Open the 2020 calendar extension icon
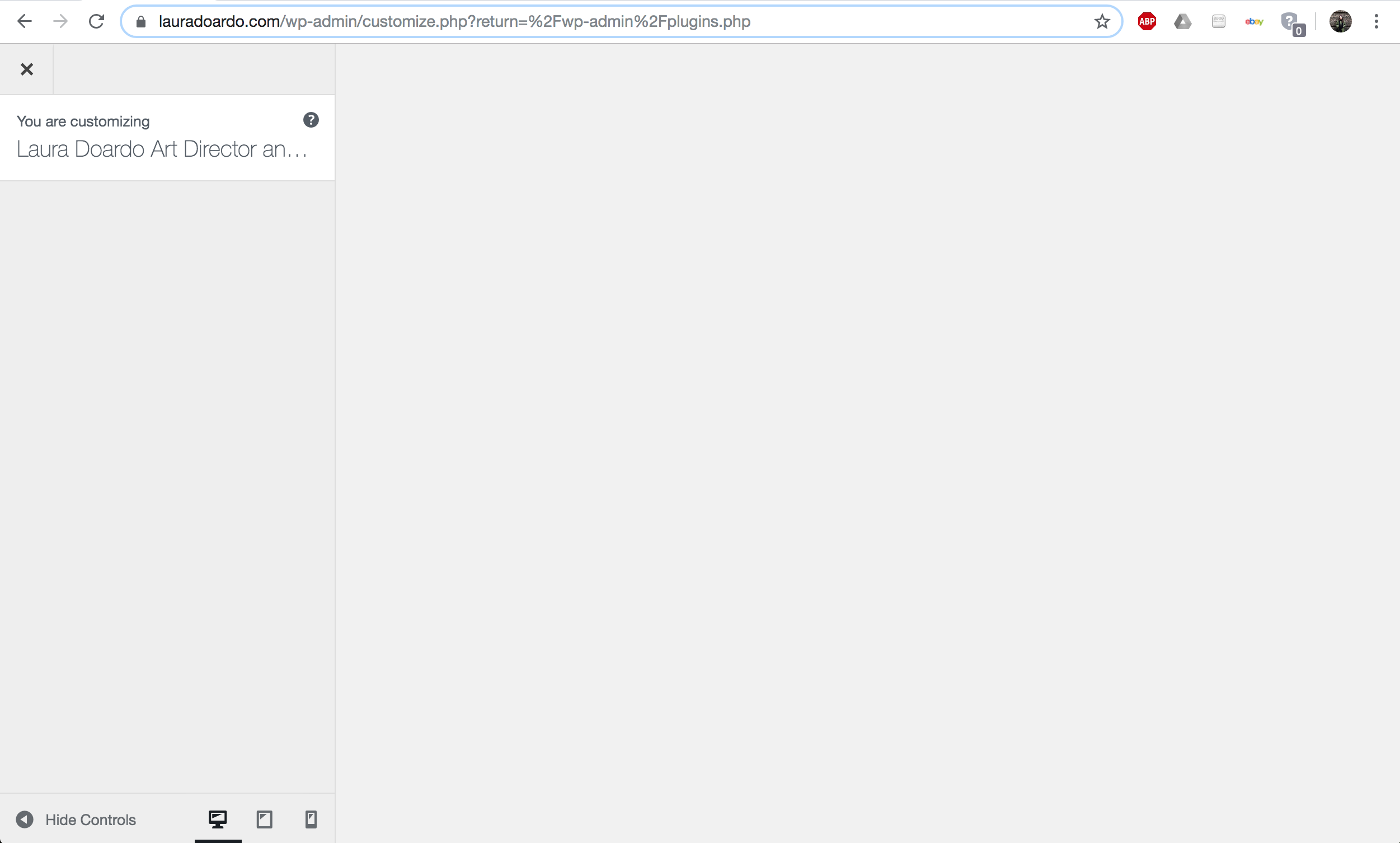The width and height of the screenshot is (1400, 843). [1218, 22]
